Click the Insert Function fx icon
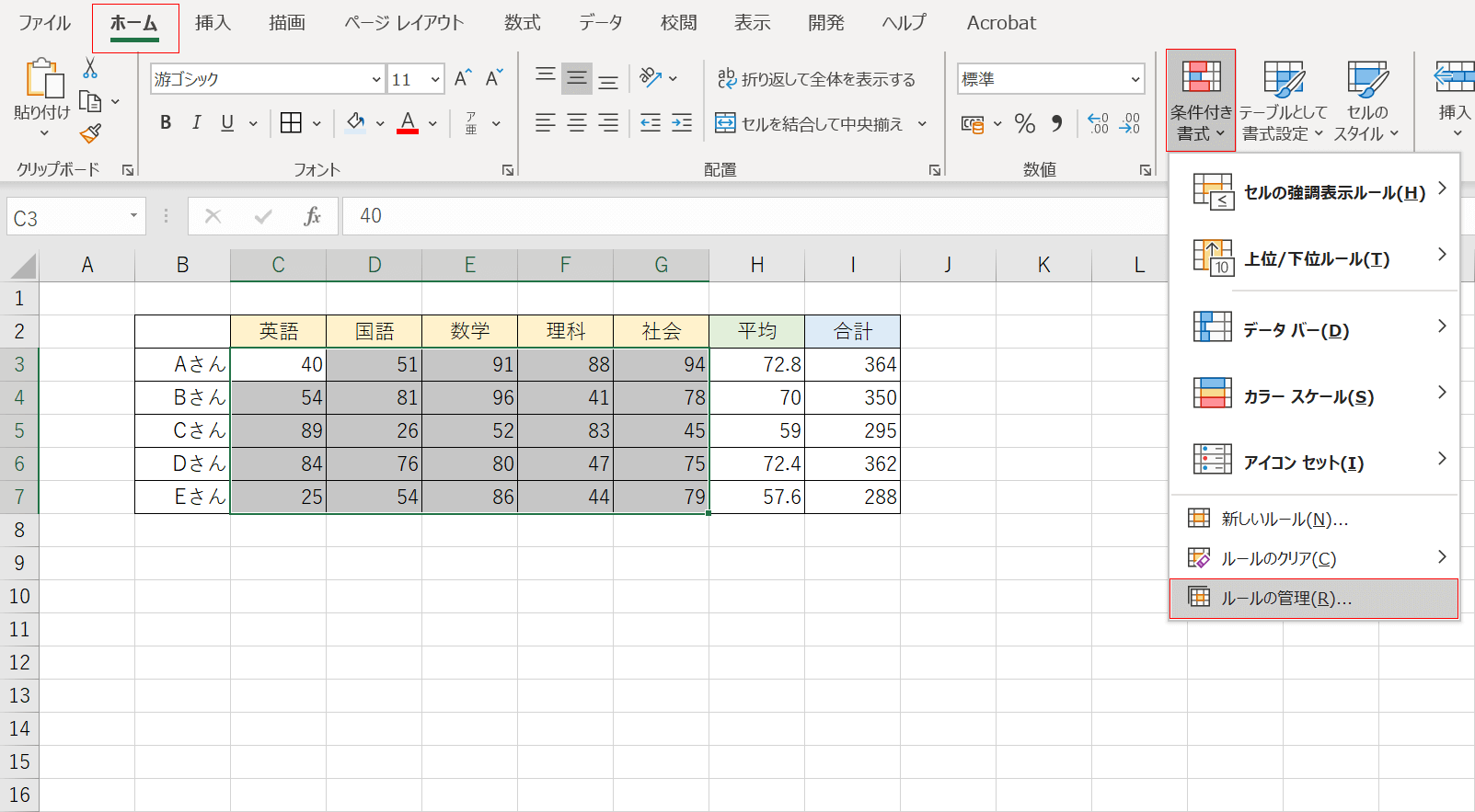Screen dimensions: 1475x812 click(x=312, y=216)
